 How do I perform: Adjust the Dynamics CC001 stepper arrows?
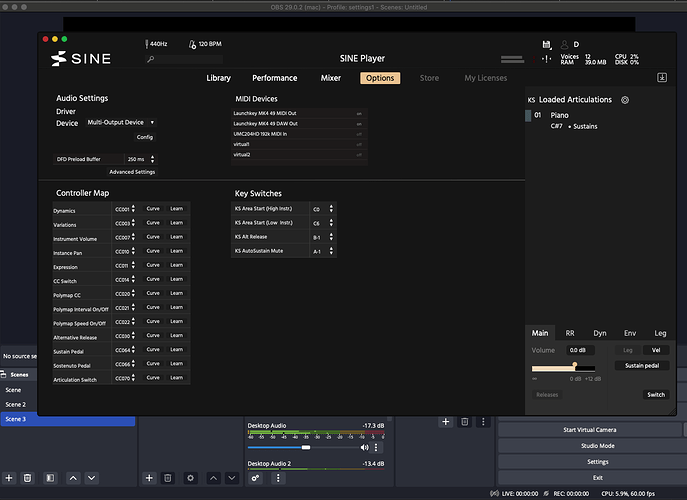(x=134, y=209)
